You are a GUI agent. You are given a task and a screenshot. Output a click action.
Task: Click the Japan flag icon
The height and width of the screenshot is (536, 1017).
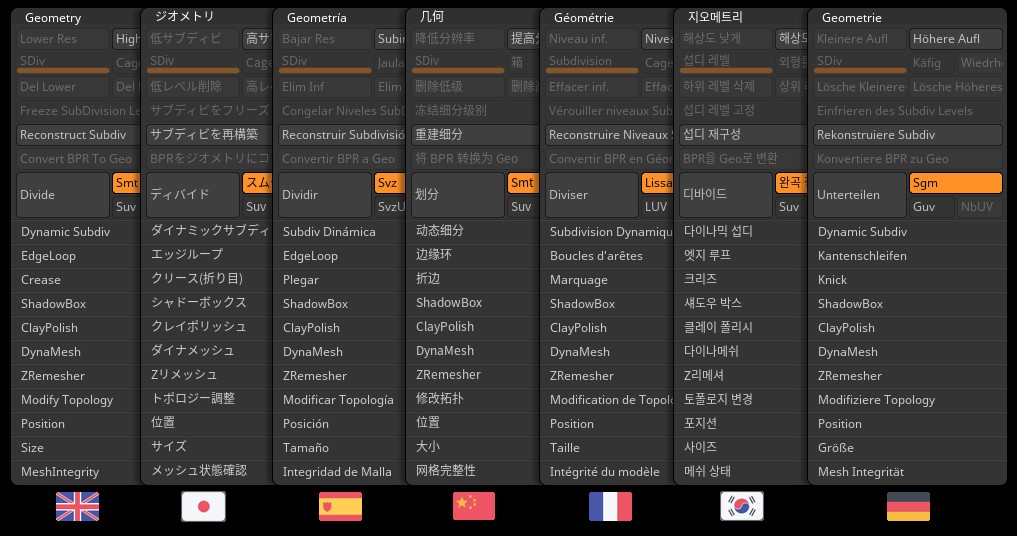[204, 506]
